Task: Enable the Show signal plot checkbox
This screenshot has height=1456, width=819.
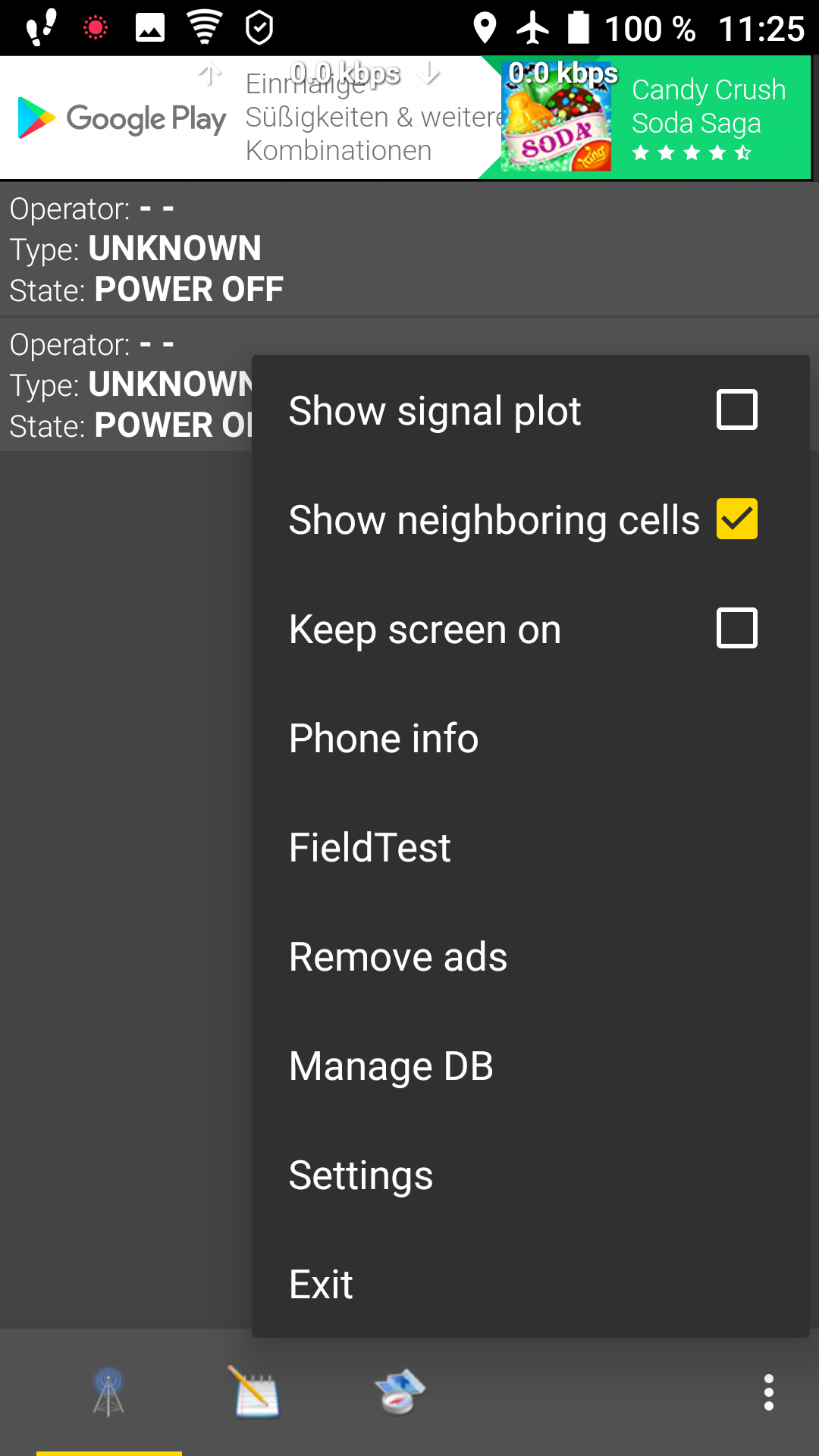Action: point(736,410)
